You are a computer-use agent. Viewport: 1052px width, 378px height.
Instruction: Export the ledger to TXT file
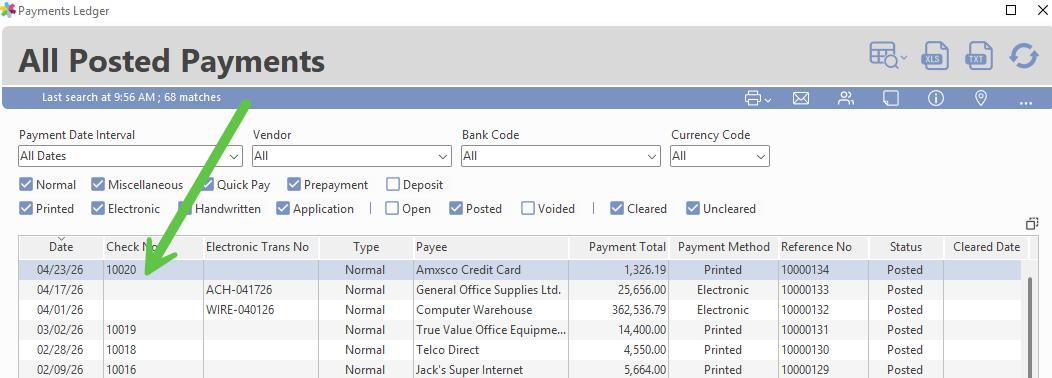pos(978,57)
